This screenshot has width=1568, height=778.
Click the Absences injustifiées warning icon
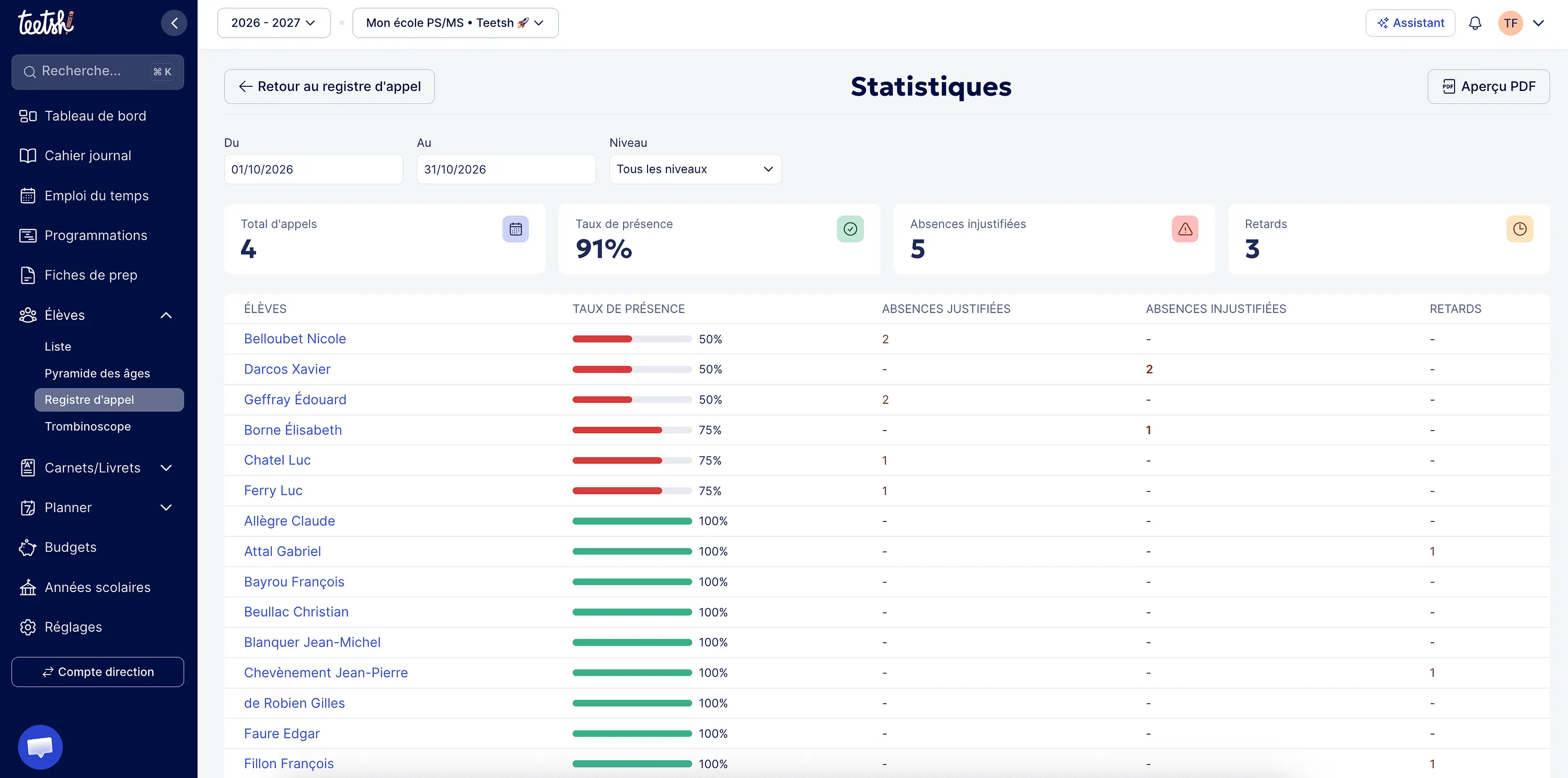pyautogui.click(x=1185, y=229)
